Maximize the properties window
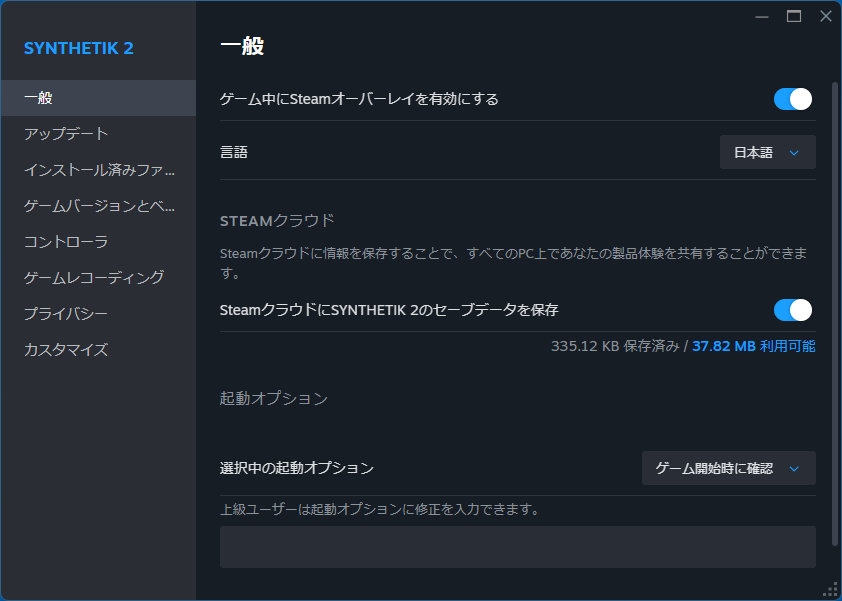Screen dimensions: 842x601 click(794, 16)
